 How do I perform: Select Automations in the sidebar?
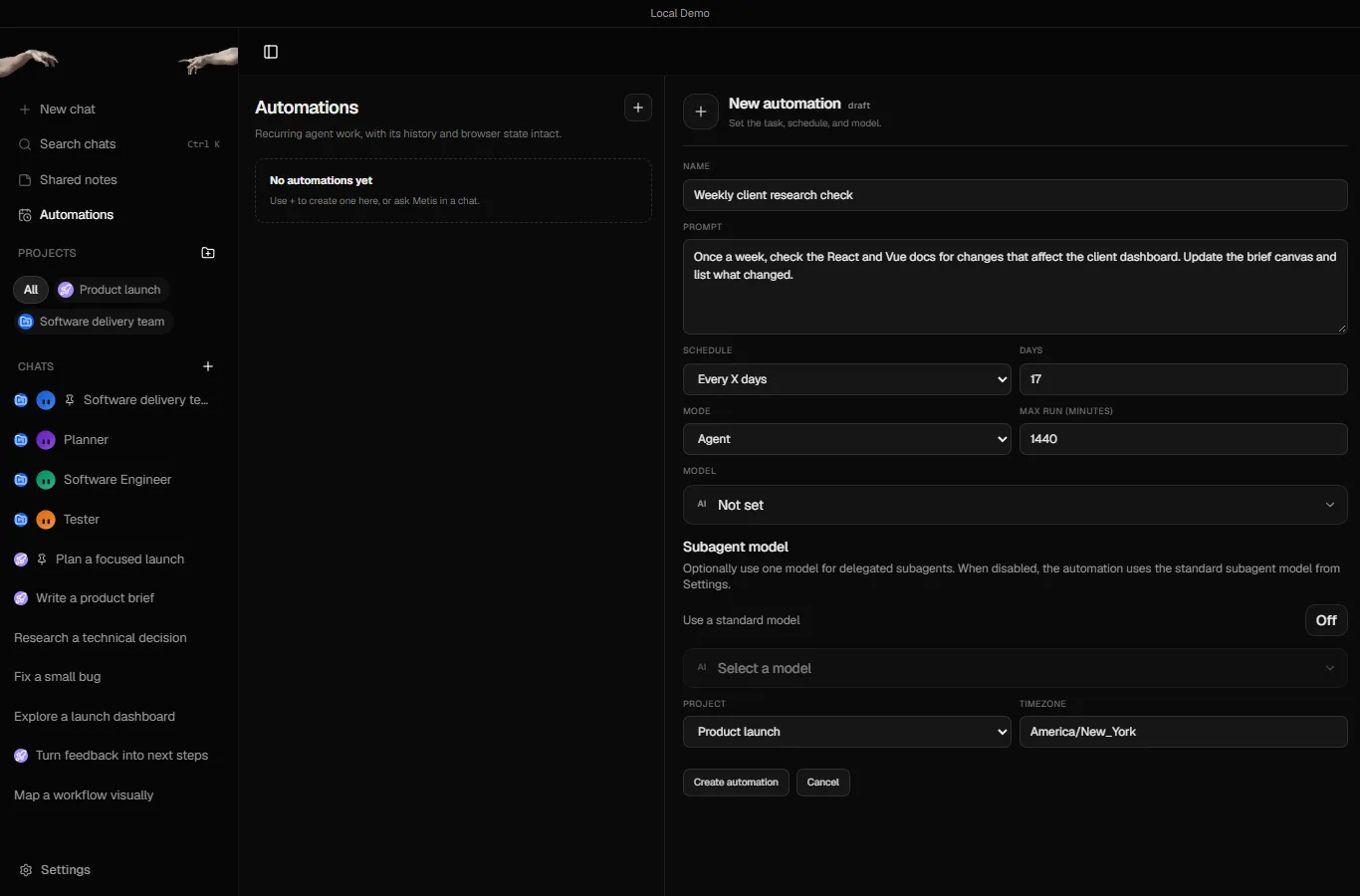pos(119,215)
